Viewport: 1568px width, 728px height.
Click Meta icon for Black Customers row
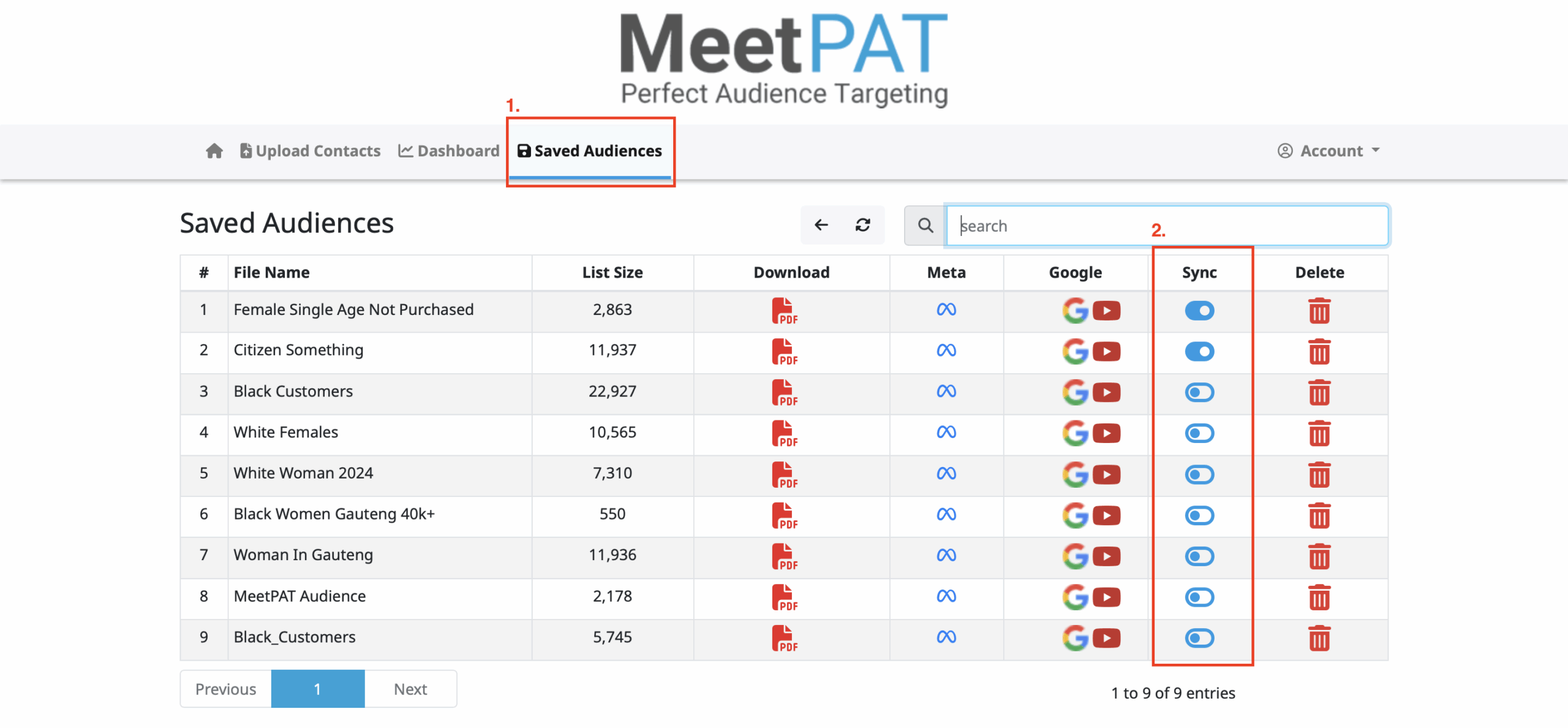point(946,392)
